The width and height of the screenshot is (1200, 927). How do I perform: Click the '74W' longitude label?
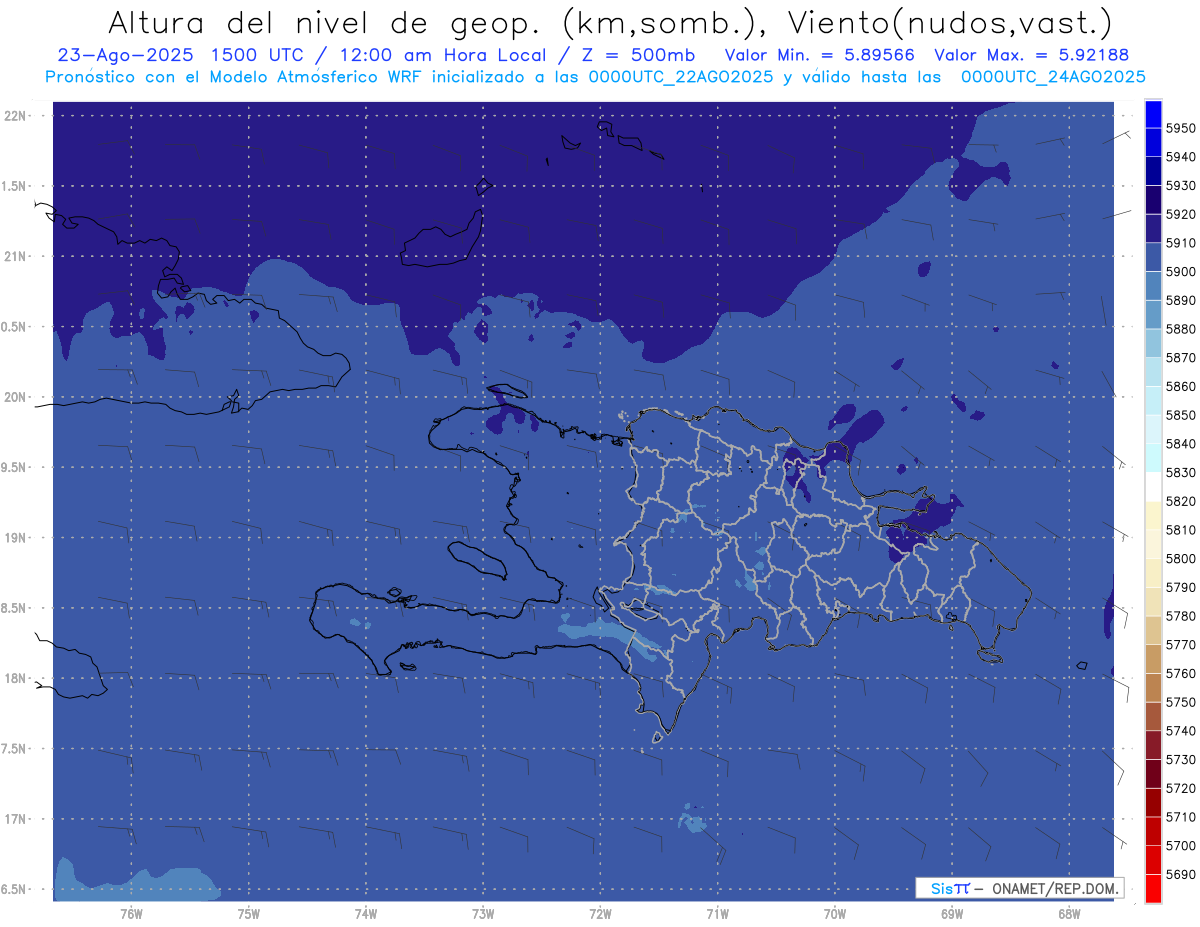pos(365,914)
